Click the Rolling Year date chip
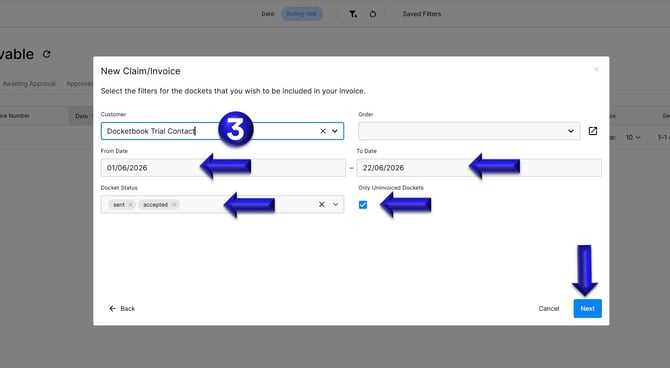 click(302, 14)
